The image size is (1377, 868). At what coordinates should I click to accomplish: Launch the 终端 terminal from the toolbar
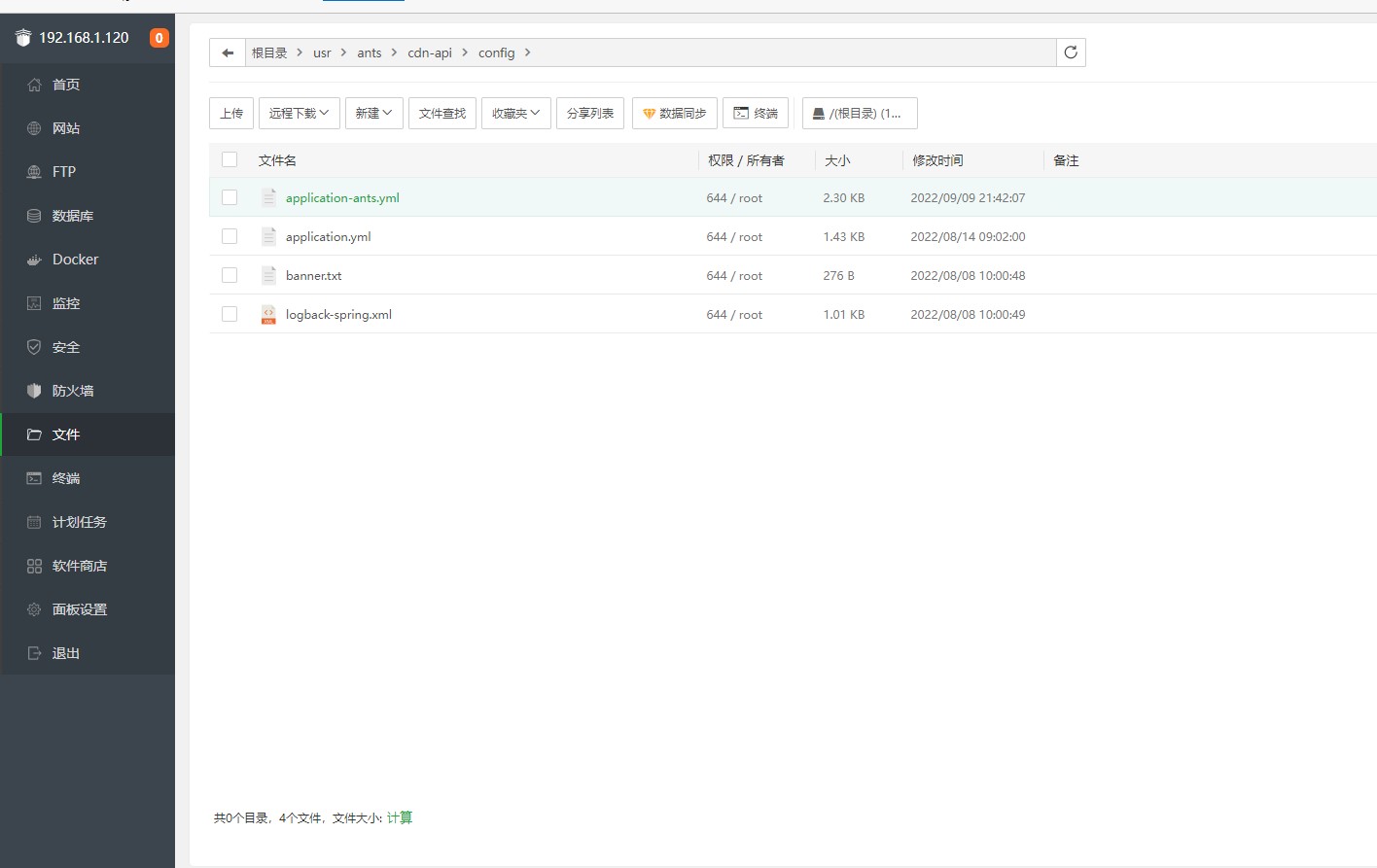pyautogui.click(x=756, y=113)
